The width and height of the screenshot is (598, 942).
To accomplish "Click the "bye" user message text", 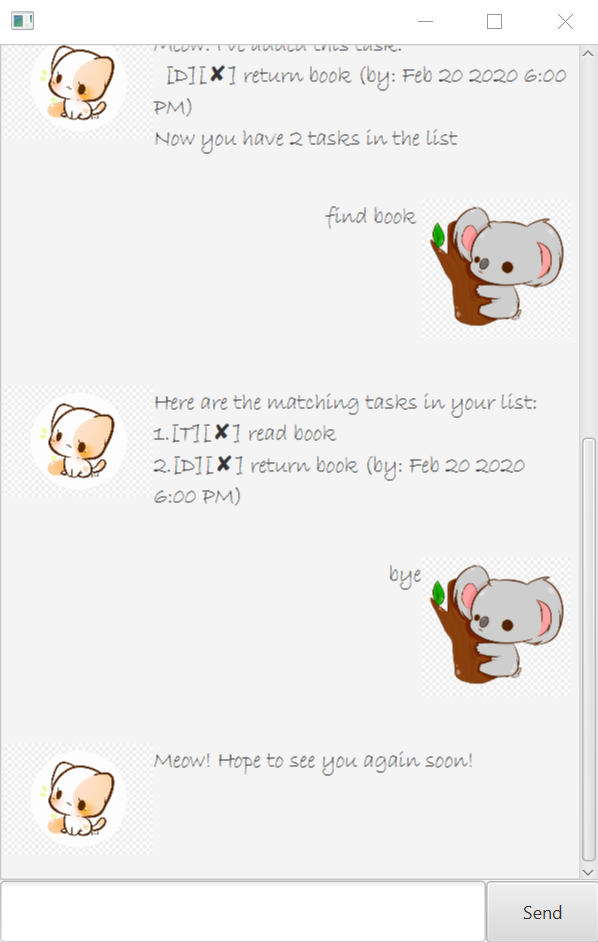I will pyautogui.click(x=405, y=576).
